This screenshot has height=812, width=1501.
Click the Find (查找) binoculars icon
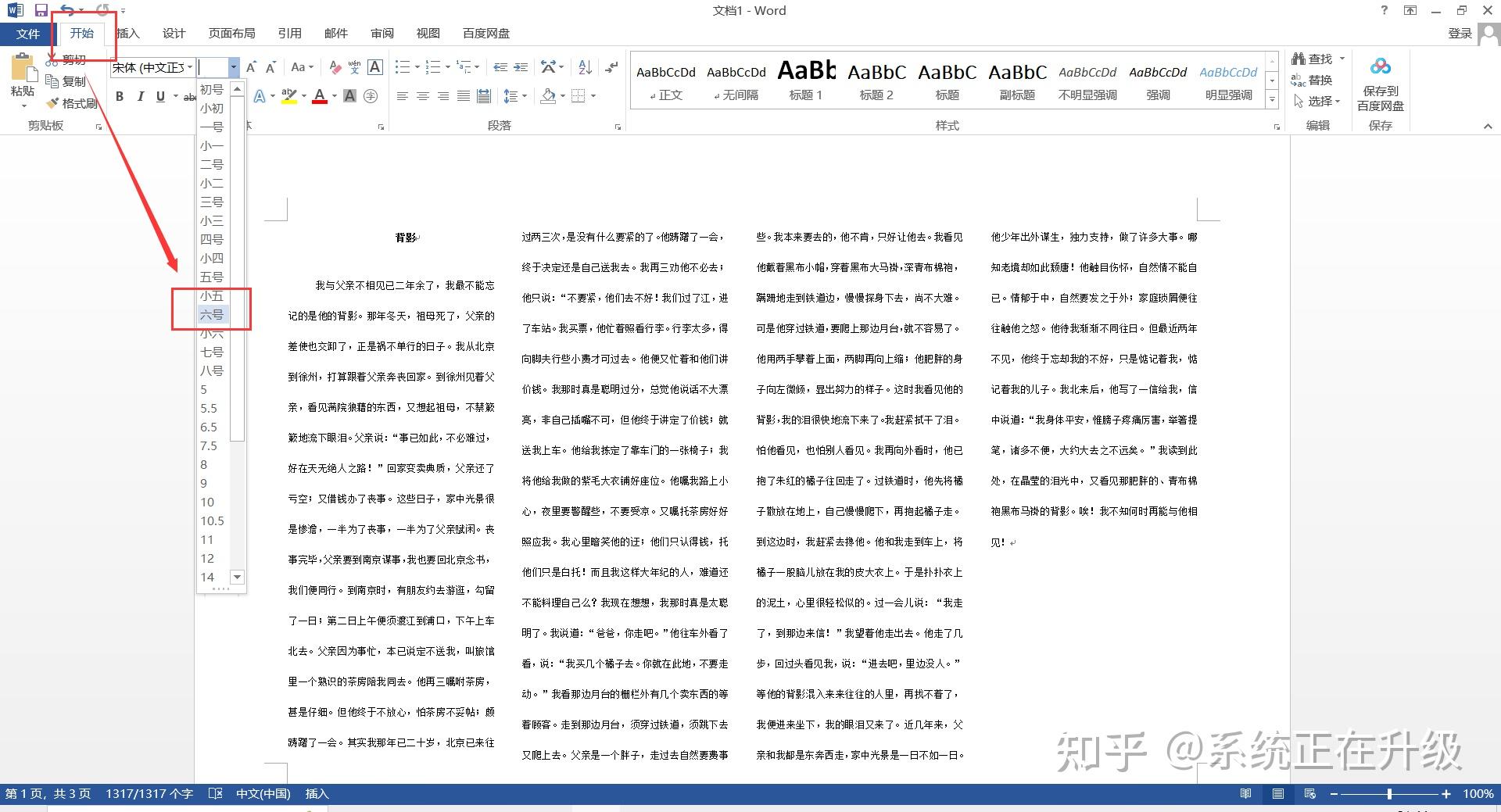pyautogui.click(x=1299, y=59)
